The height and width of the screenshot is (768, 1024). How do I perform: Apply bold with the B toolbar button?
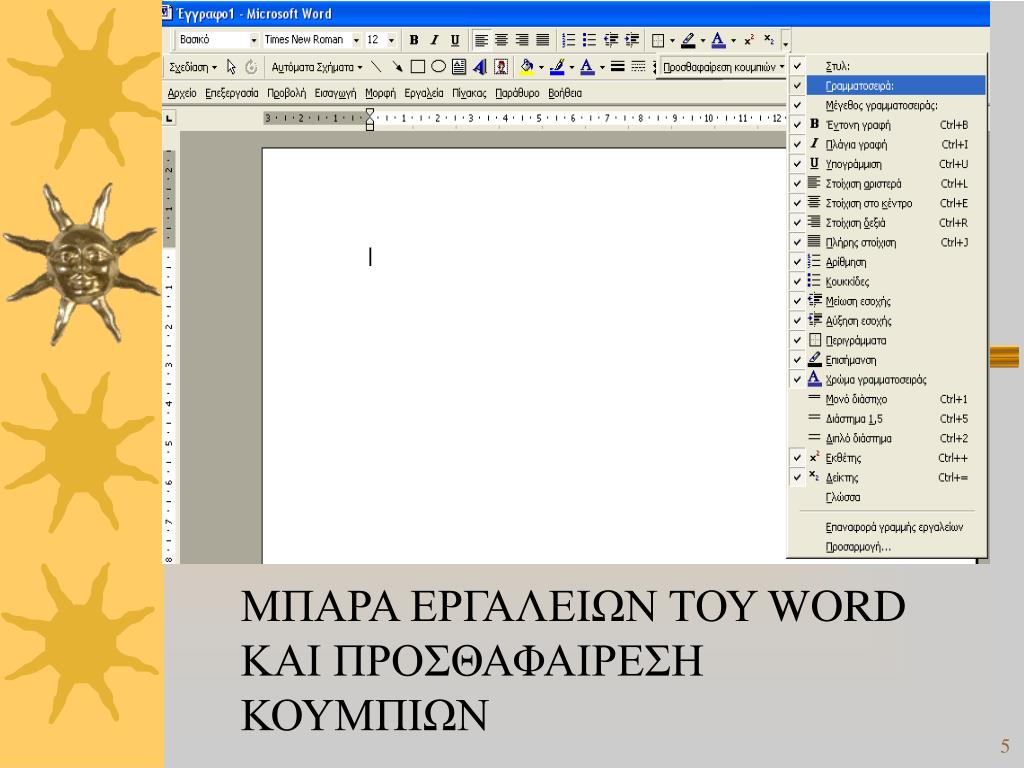pos(413,40)
